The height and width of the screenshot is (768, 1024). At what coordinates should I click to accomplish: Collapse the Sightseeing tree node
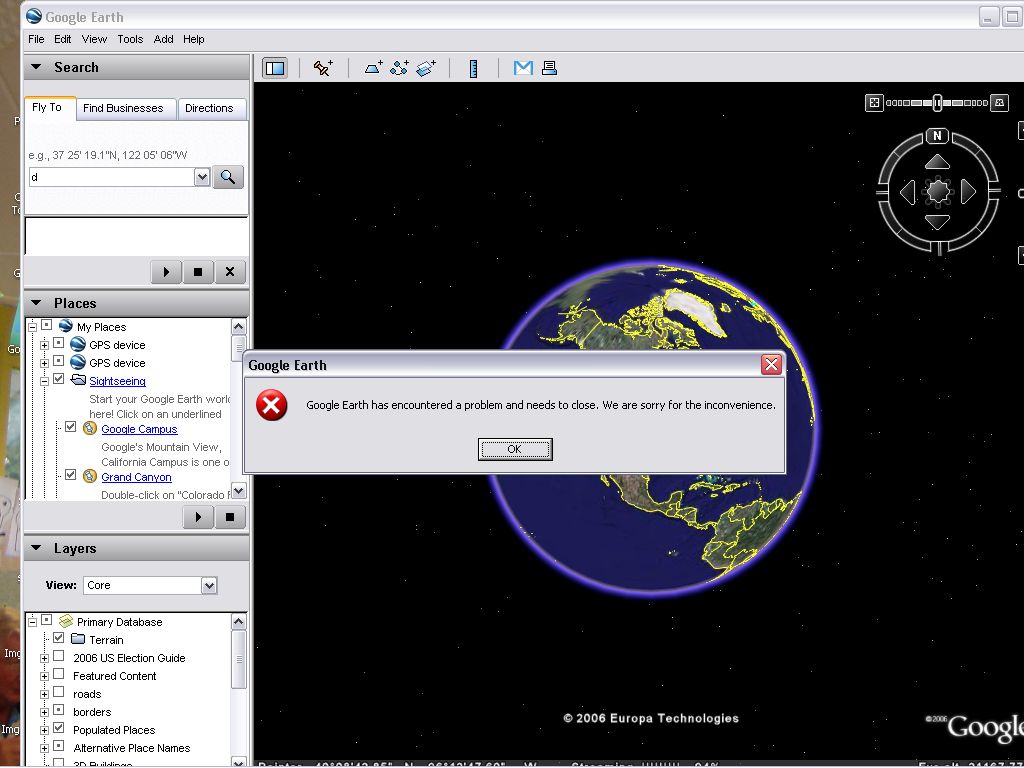pyautogui.click(x=44, y=381)
